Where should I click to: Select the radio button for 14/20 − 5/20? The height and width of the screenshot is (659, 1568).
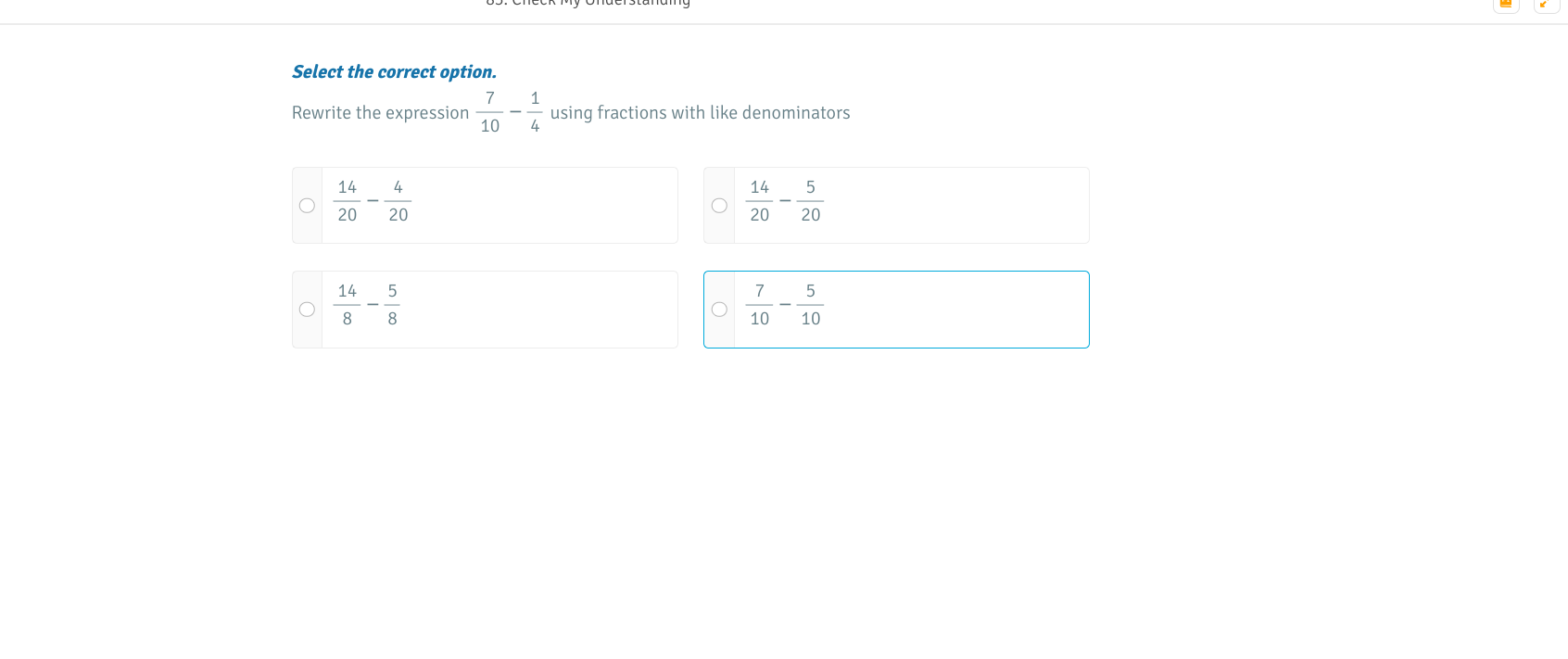pyautogui.click(x=719, y=206)
